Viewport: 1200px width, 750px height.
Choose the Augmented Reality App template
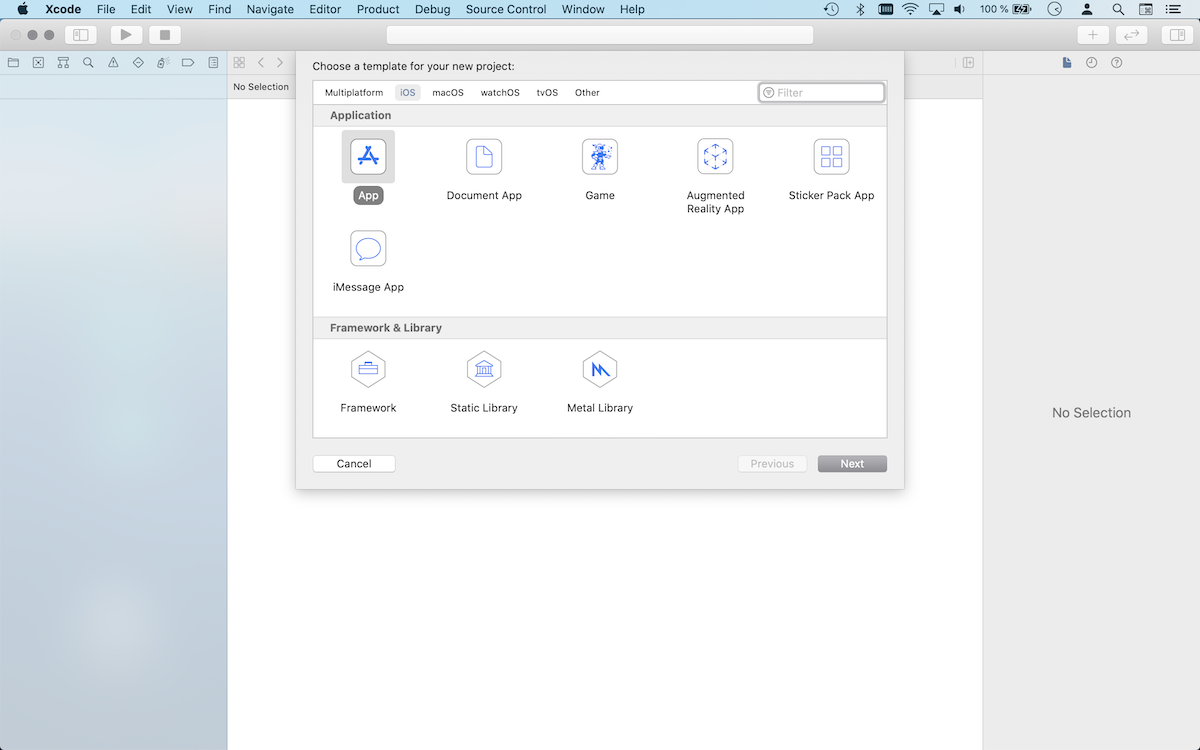715,156
